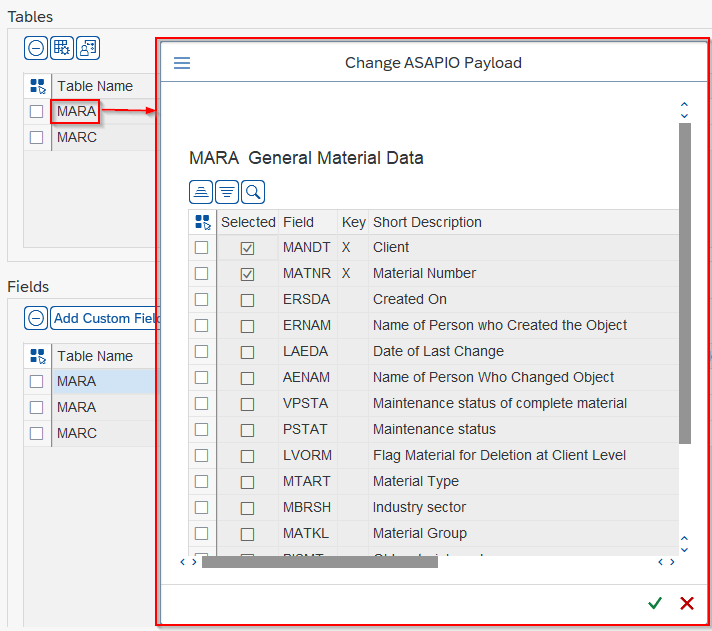Click the horizontal scrollbar thumb of the field grid

pos(320,562)
